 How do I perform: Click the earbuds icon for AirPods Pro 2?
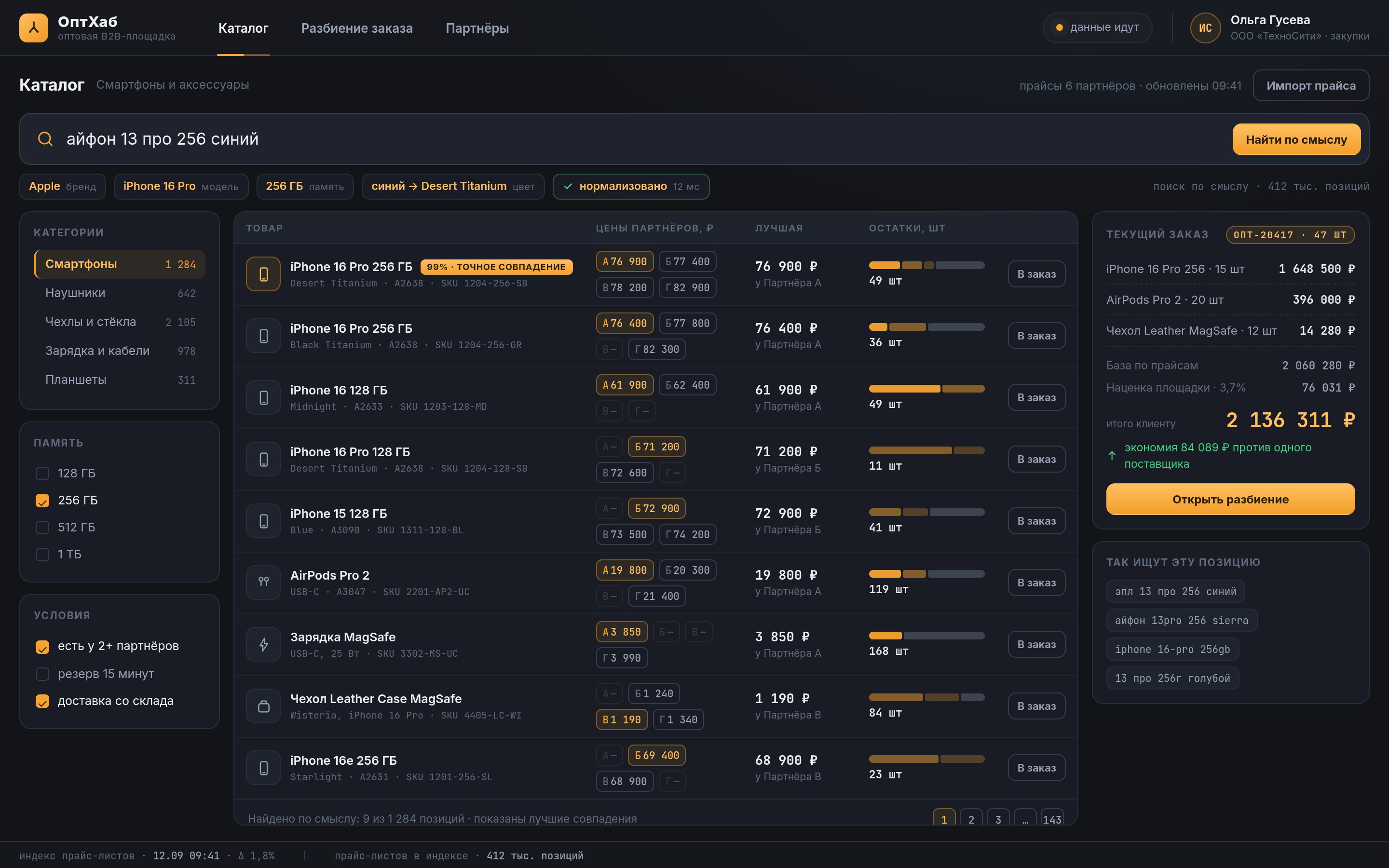263,583
